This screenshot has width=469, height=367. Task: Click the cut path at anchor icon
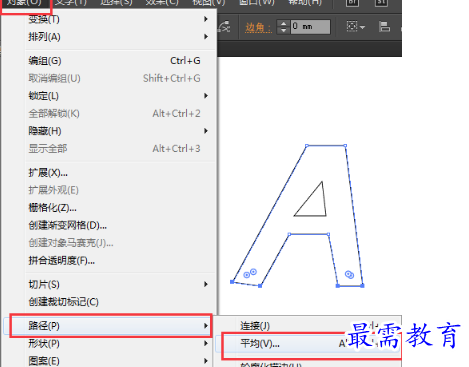coord(224,27)
